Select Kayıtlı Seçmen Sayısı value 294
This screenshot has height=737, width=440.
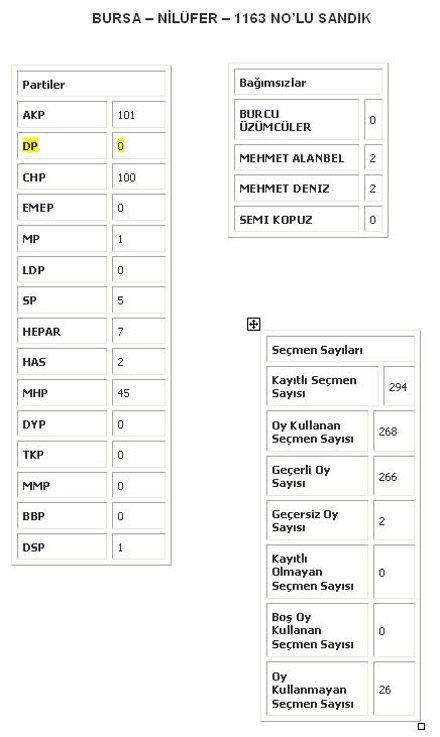pos(399,386)
